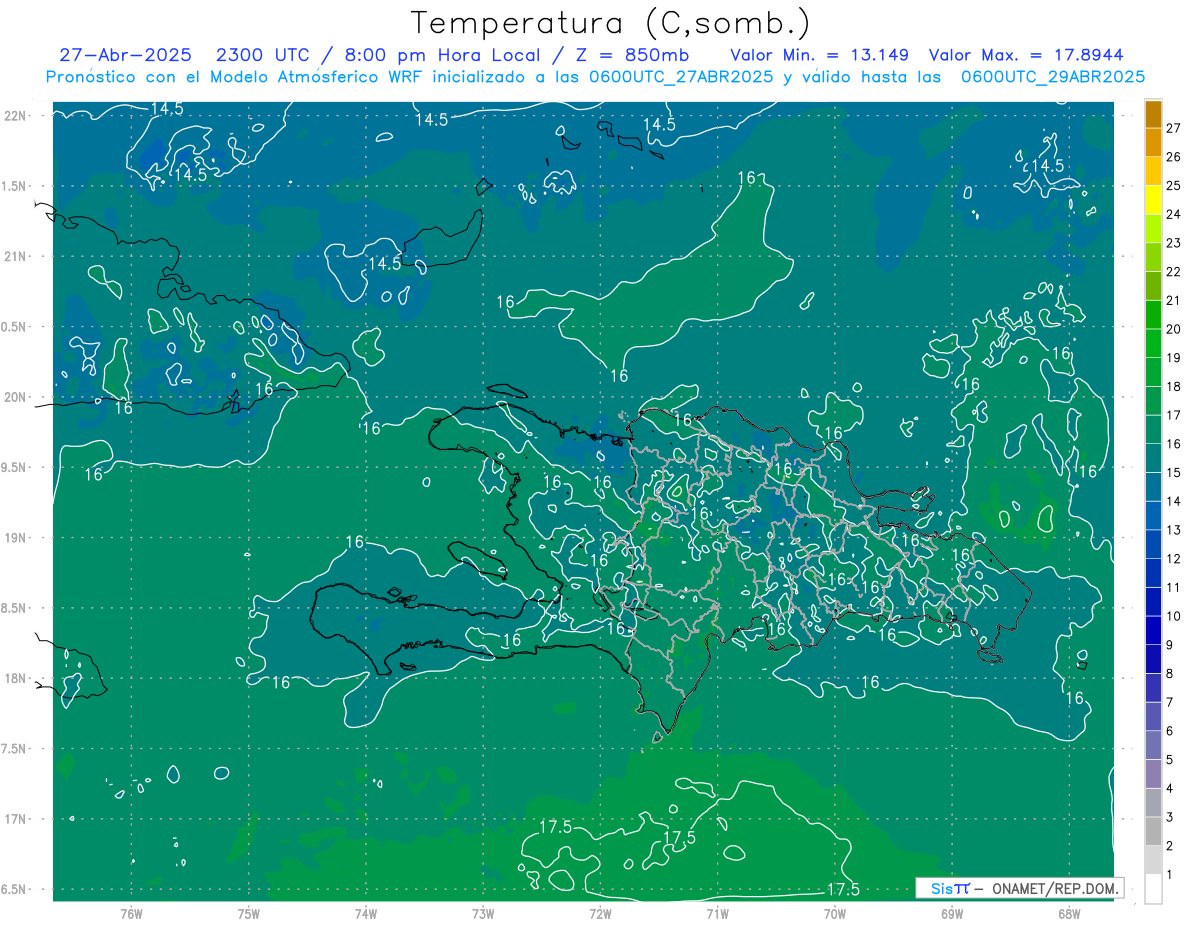
Task: Click the '18N' latitude axis label
Action: tap(16, 678)
